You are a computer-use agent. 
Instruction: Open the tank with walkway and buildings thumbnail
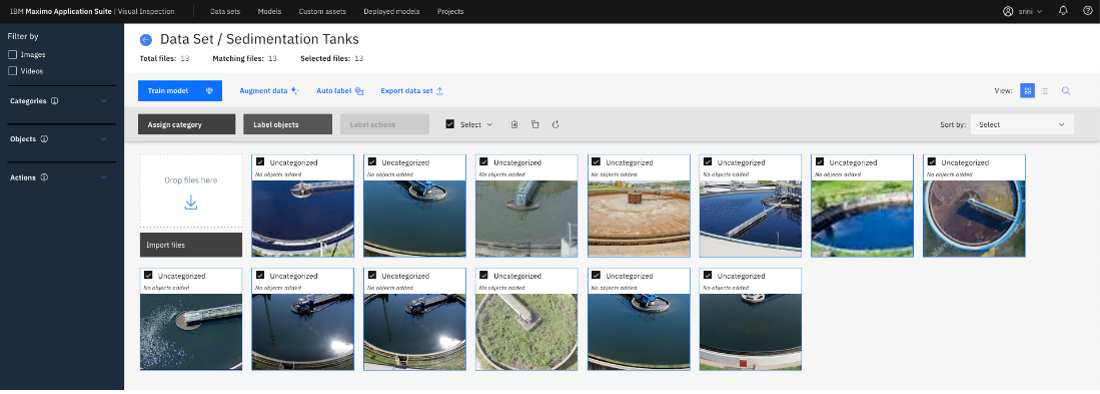(x=751, y=219)
